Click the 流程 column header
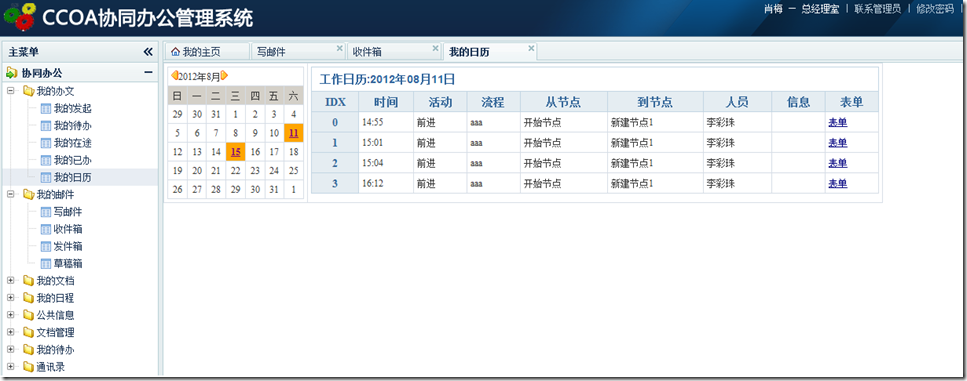 click(493, 102)
